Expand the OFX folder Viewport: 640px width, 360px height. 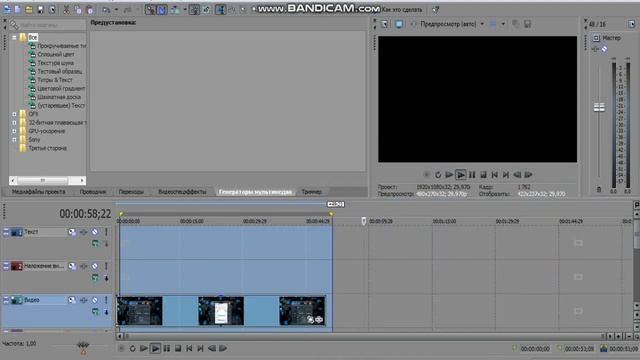pyautogui.click(x=14, y=114)
